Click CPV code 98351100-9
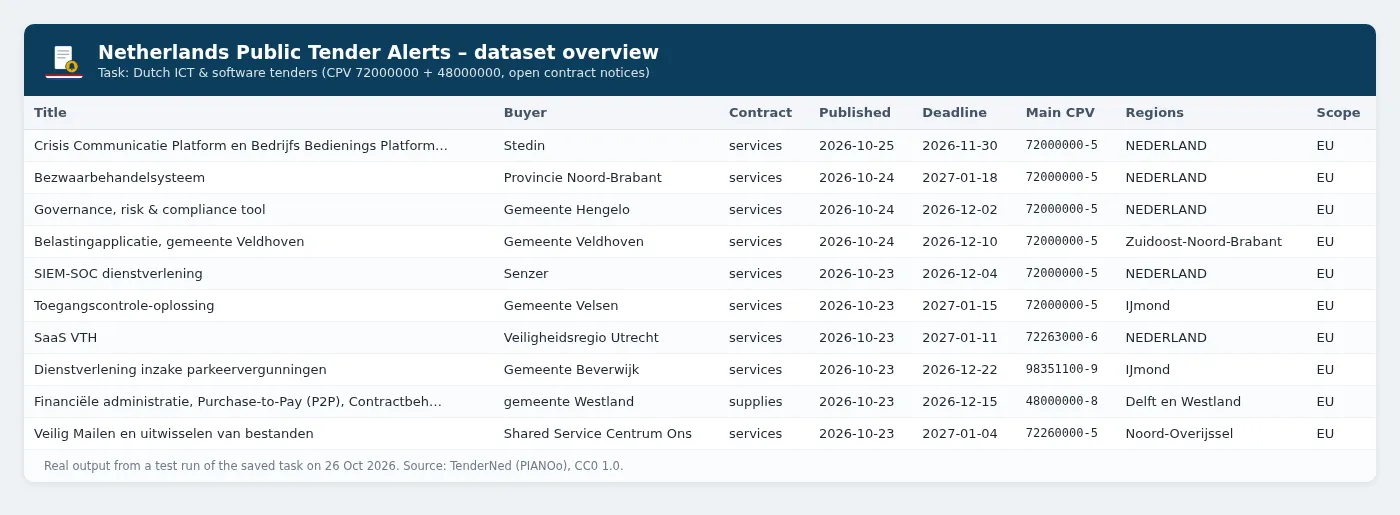 pyautogui.click(x=1061, y=370)
